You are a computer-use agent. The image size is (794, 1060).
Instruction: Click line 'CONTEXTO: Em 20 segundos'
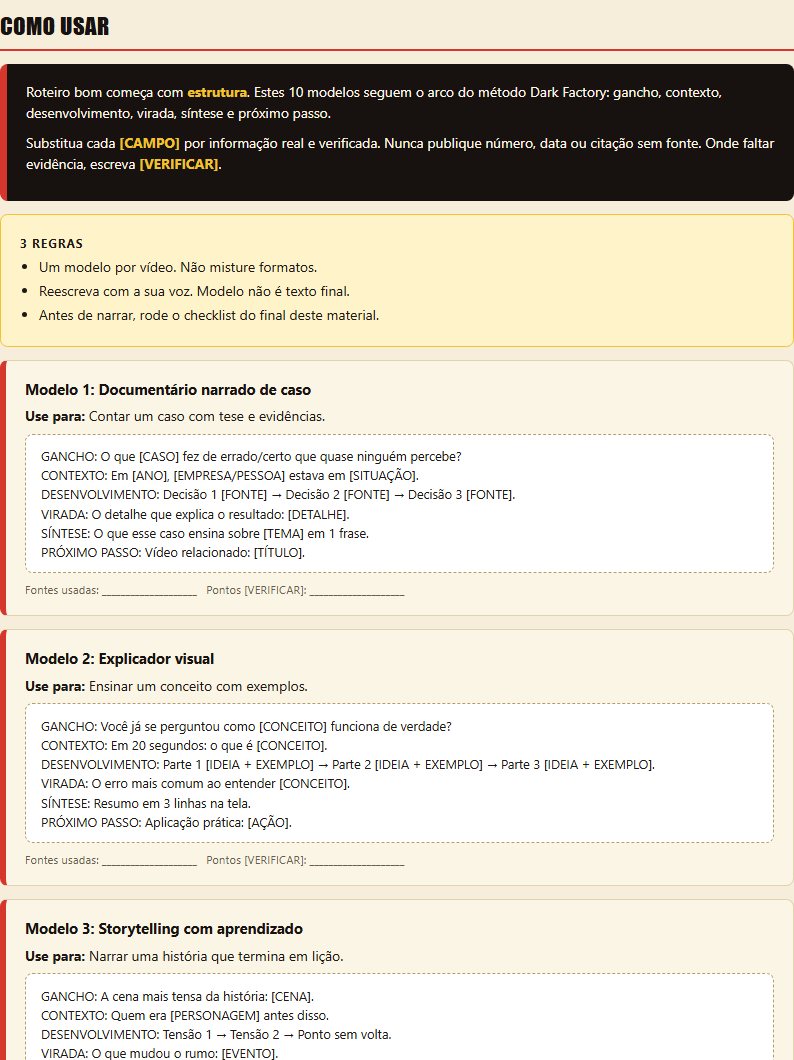pyautogui.click(x=184, y=746)
